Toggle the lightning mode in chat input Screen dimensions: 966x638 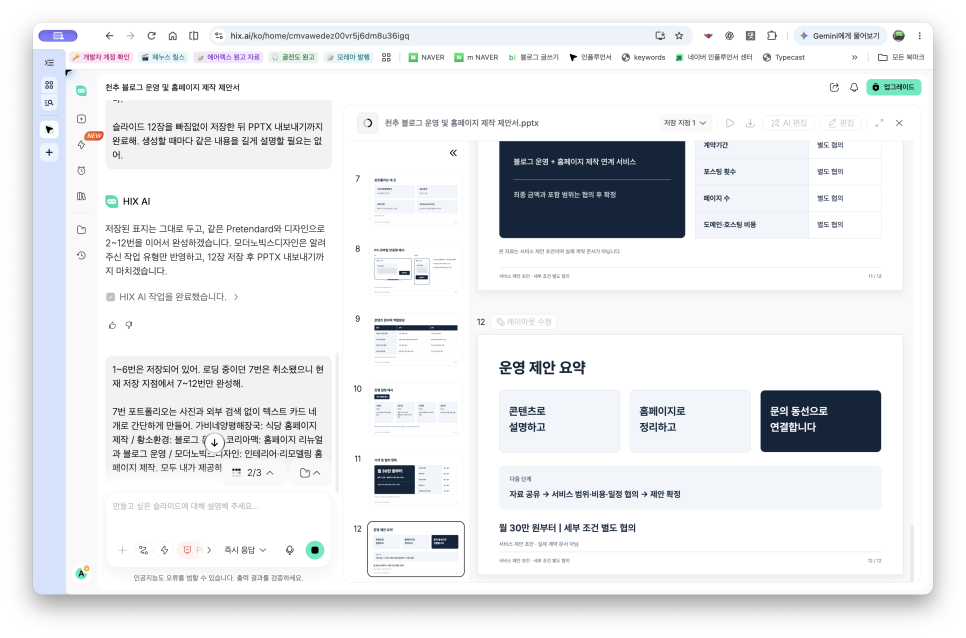(164, 550)
